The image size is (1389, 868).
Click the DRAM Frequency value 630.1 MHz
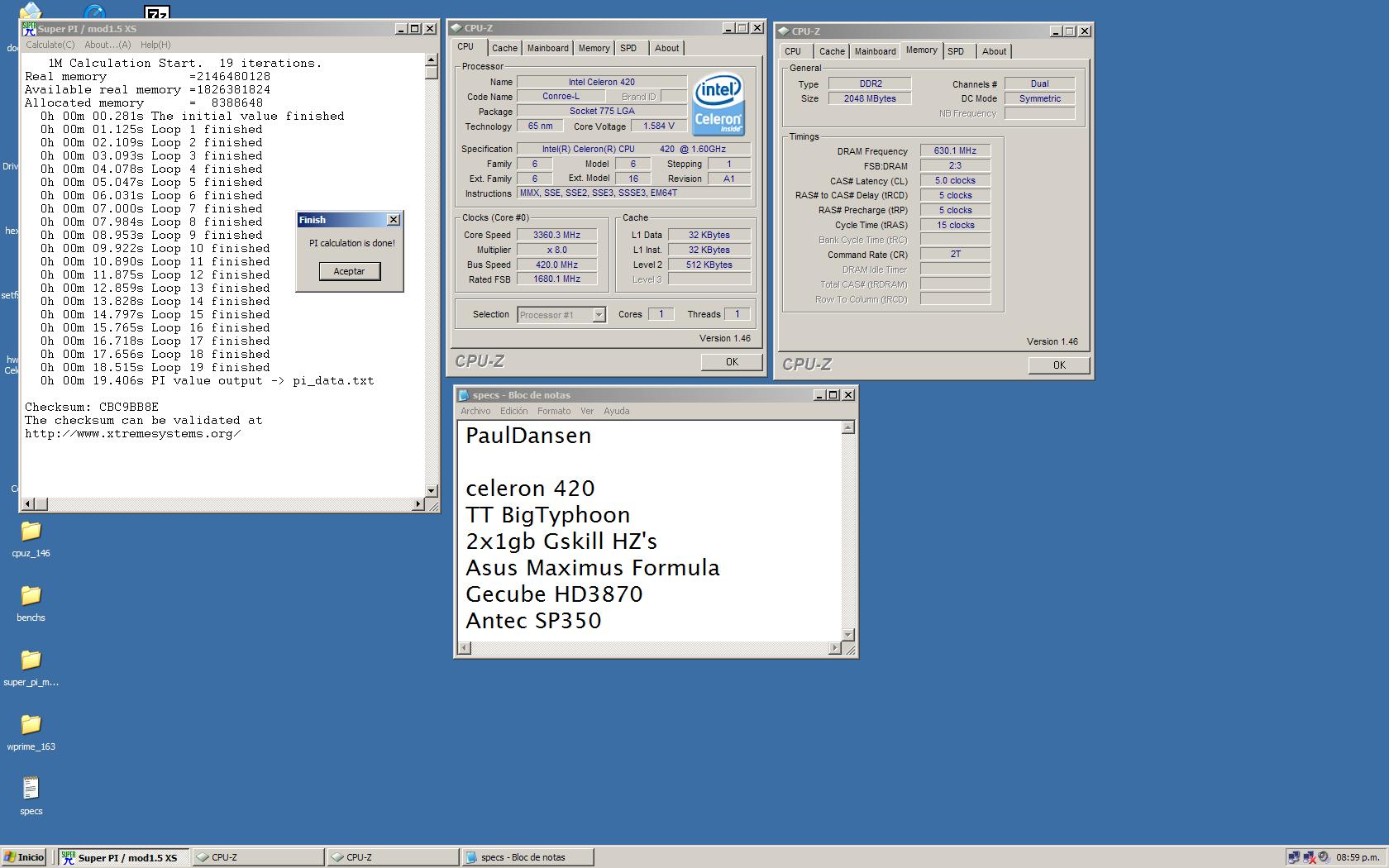click(955, 150)
